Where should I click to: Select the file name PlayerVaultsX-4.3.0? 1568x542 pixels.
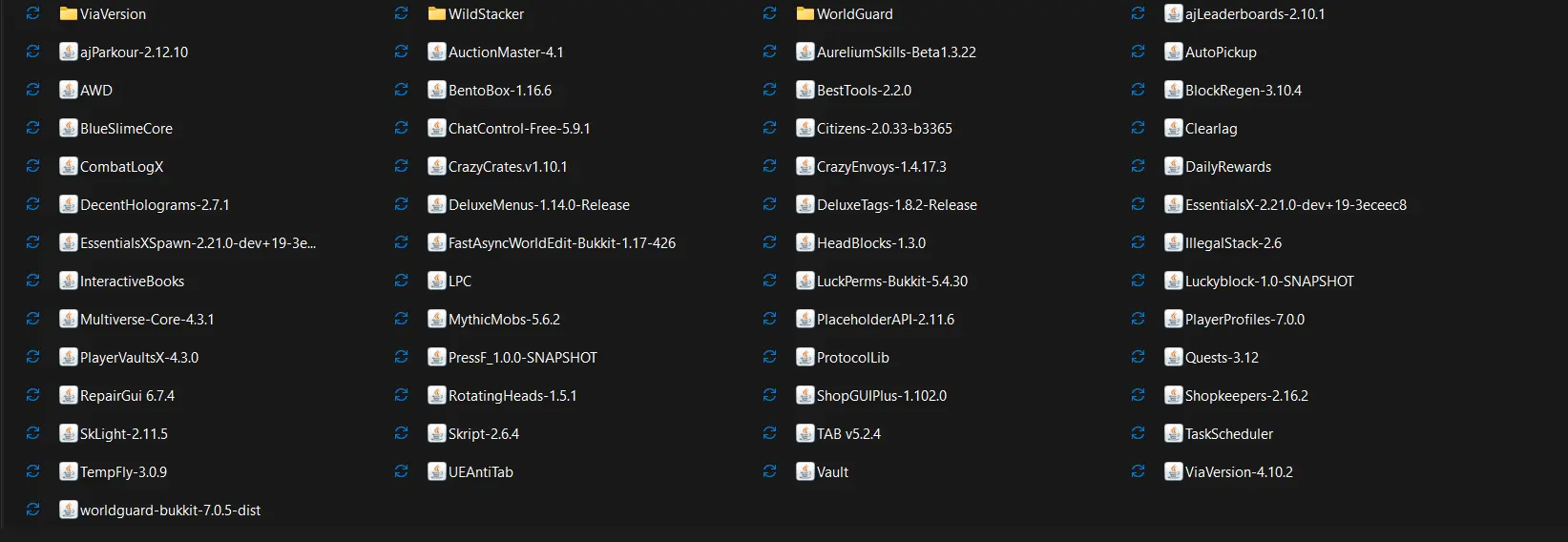point(139,358)
